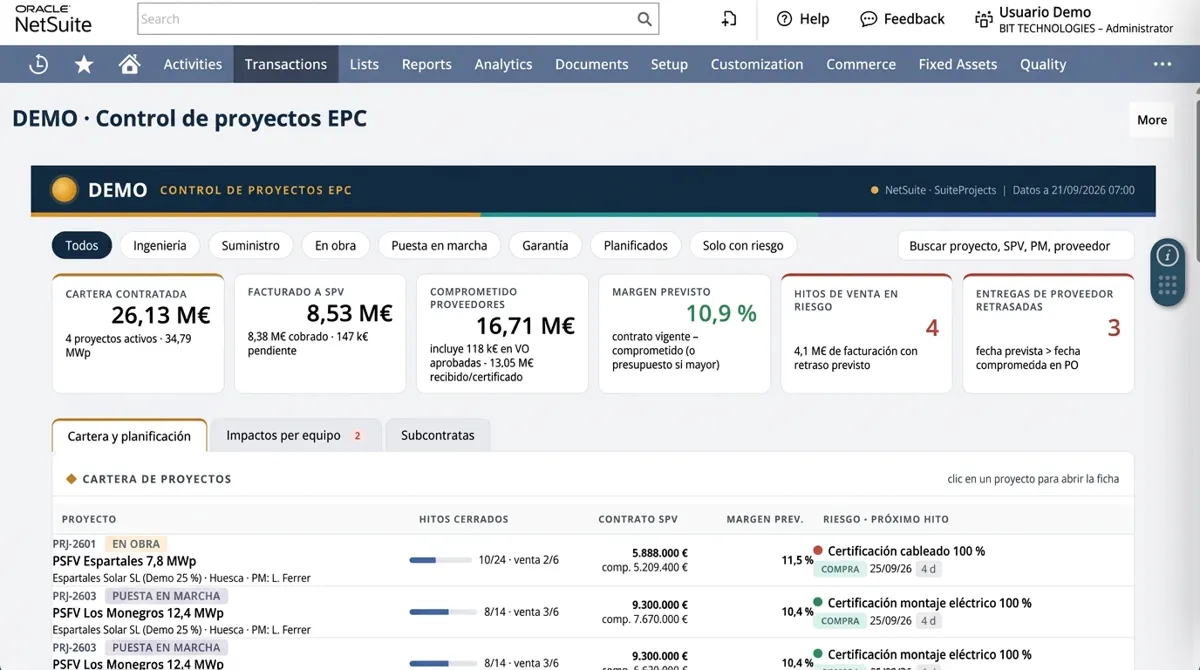Select the Todos filter chip
This screenshot has width=1200, height=670.
82,245
